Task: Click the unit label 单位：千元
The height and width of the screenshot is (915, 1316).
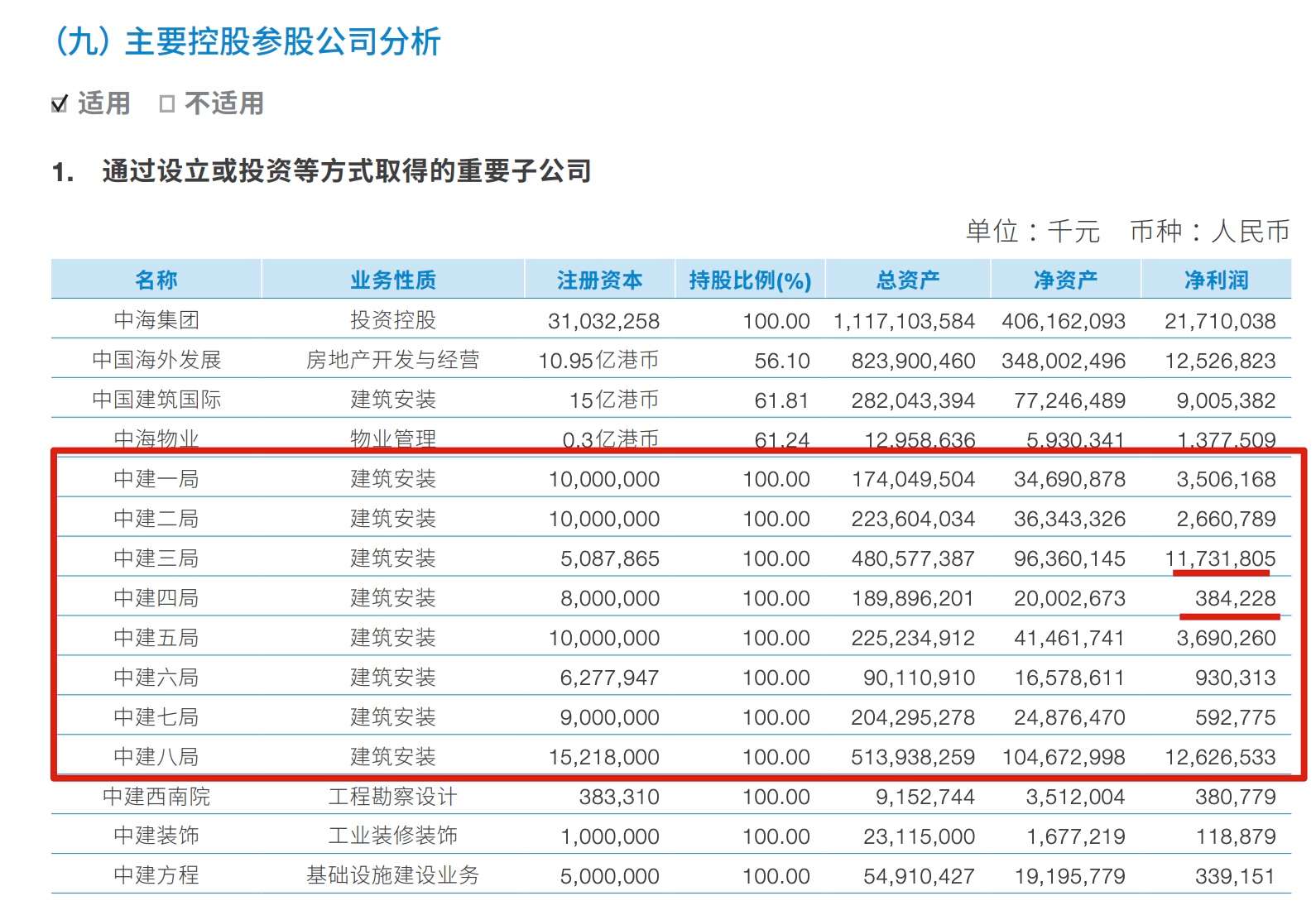Action: [1033, 231]
